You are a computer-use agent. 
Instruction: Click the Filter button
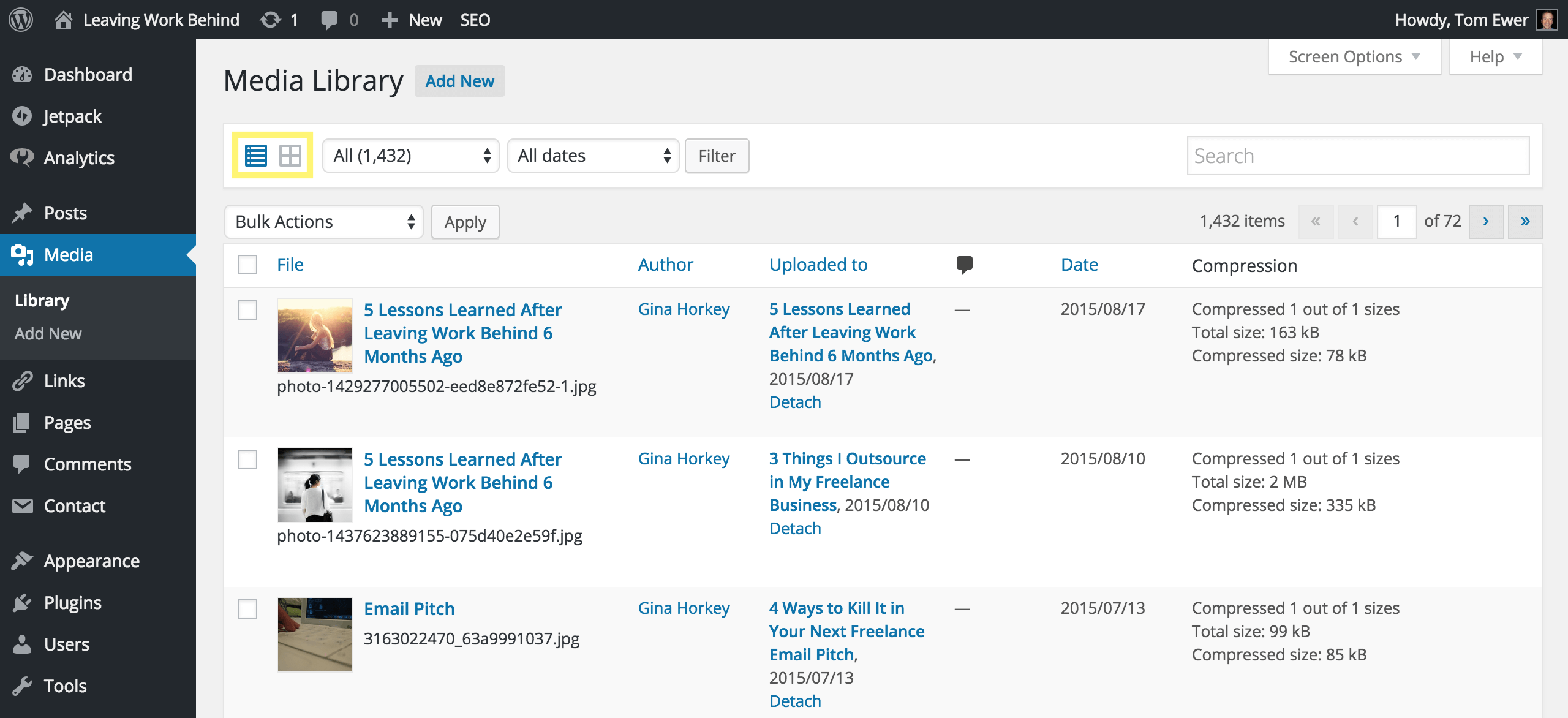pos(716,156)
